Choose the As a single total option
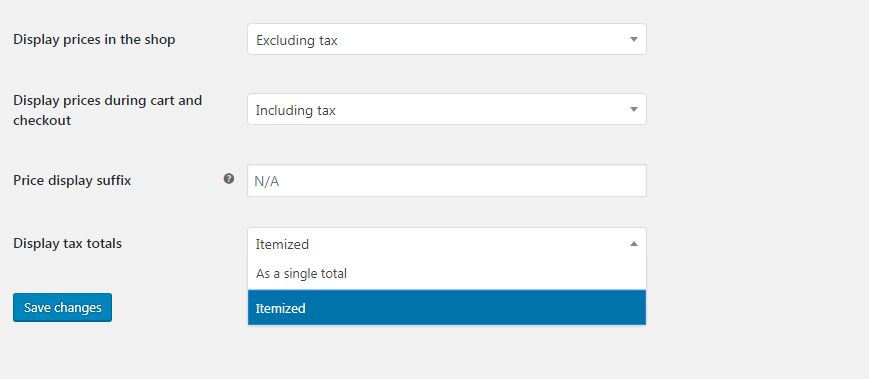 point(447,274)
